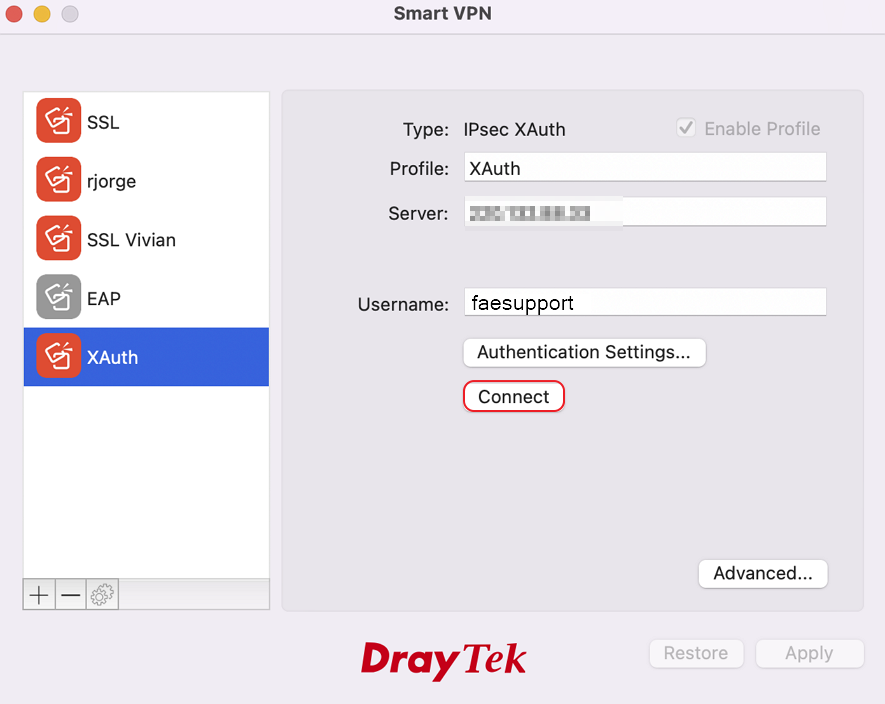This screenshot has height=704, width=885.
Task: Click the rjorge profile's VPN icon
Action: coord(59,180)
